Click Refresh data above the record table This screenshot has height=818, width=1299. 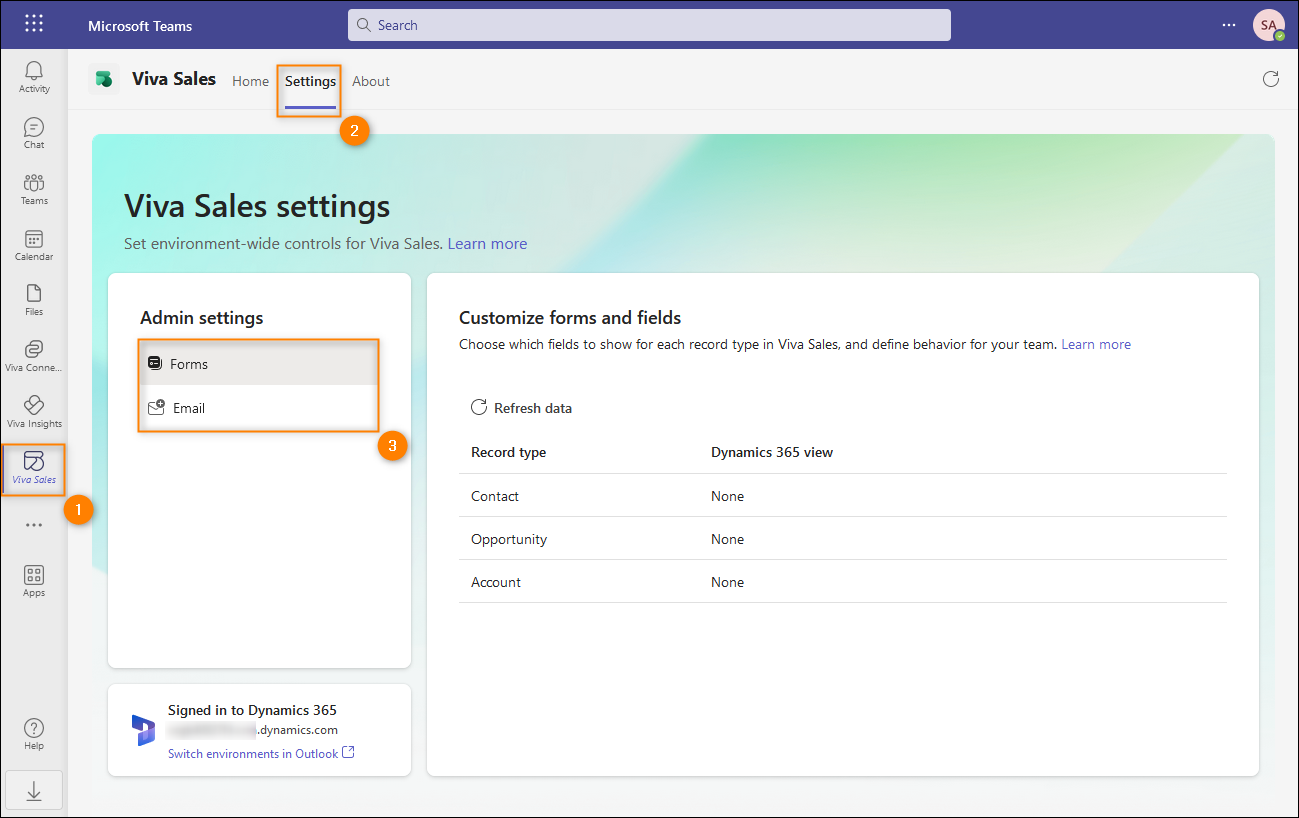(x=521, y=407)
